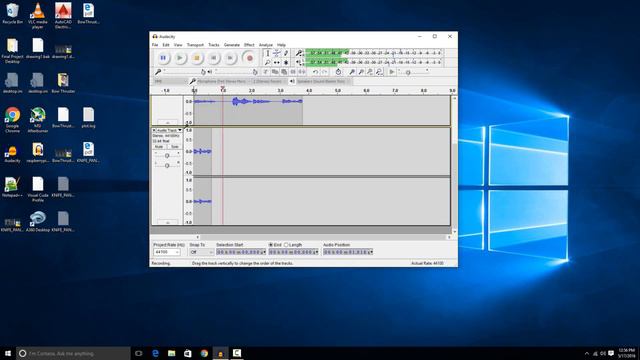
Task: Open the Microphone recording device dropdown
Action: tap(223, 81)
